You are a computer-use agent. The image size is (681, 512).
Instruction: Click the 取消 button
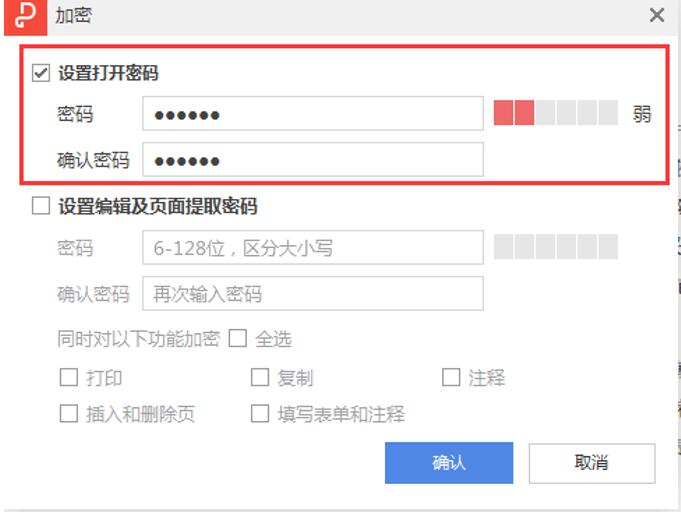click(592, 463)
